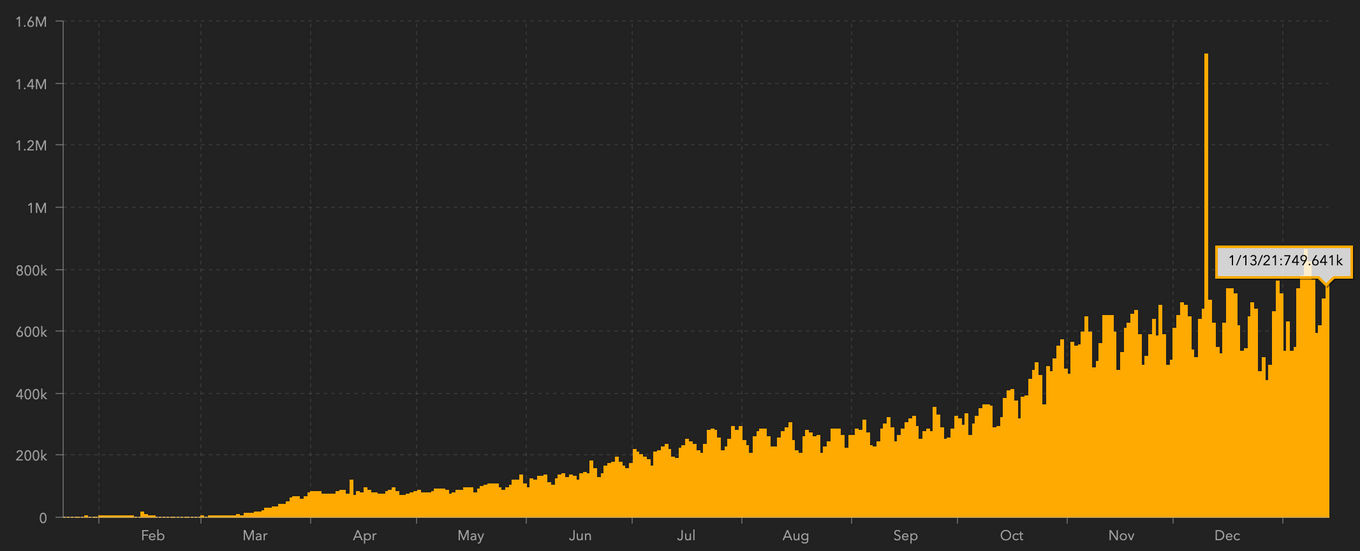This screenshot has height=551, width=1360.
Task: Click the Dec x-axis label
Action: pyautogui.click(x=1227, y=536)
